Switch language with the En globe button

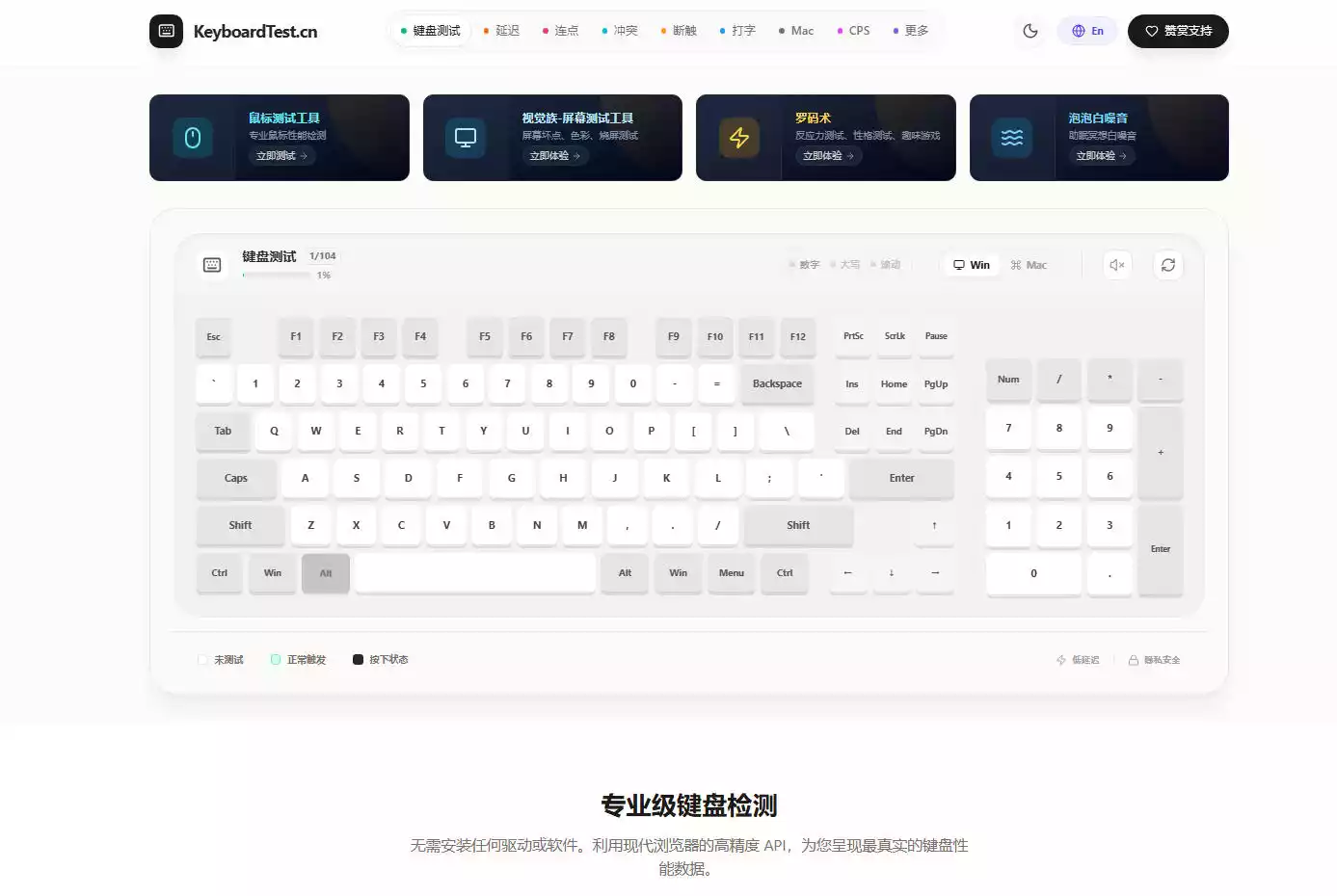pyautogui.click(x=1087, y=31)
